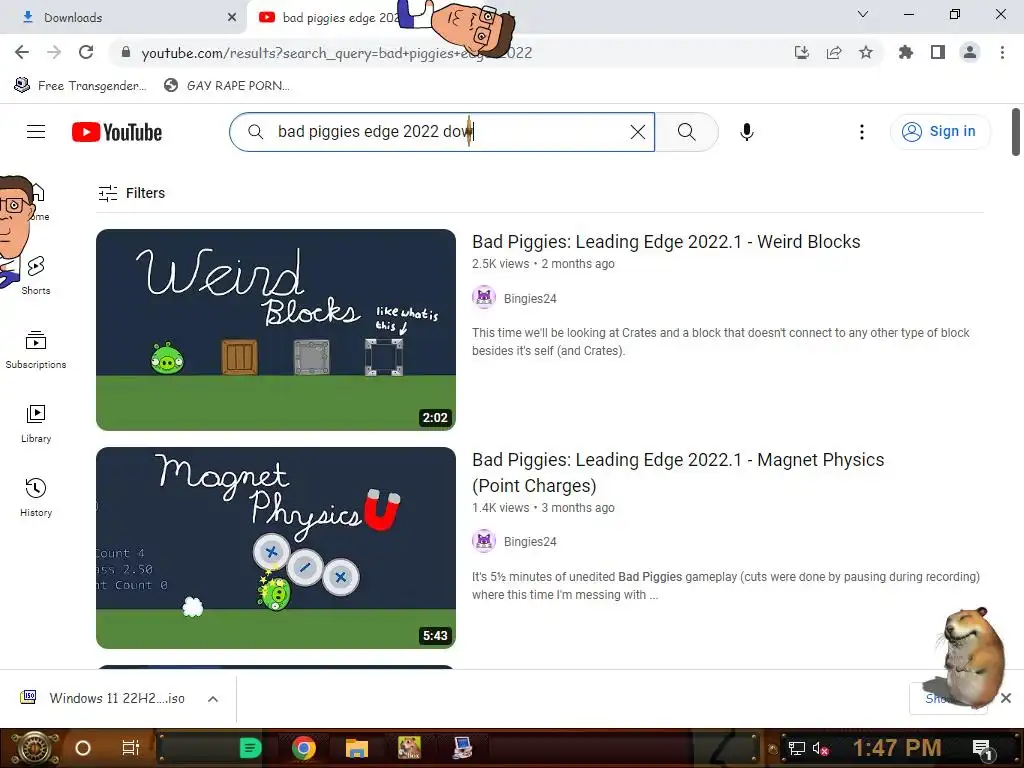Play Magnet Physics thumbnail
1024x768 pixels.
tap(276, 547)
